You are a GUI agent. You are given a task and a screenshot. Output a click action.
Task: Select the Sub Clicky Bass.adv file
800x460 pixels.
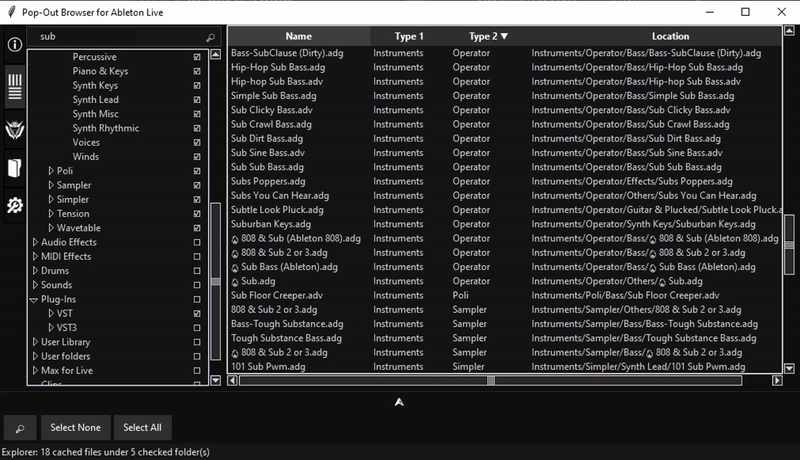[505, 110]
